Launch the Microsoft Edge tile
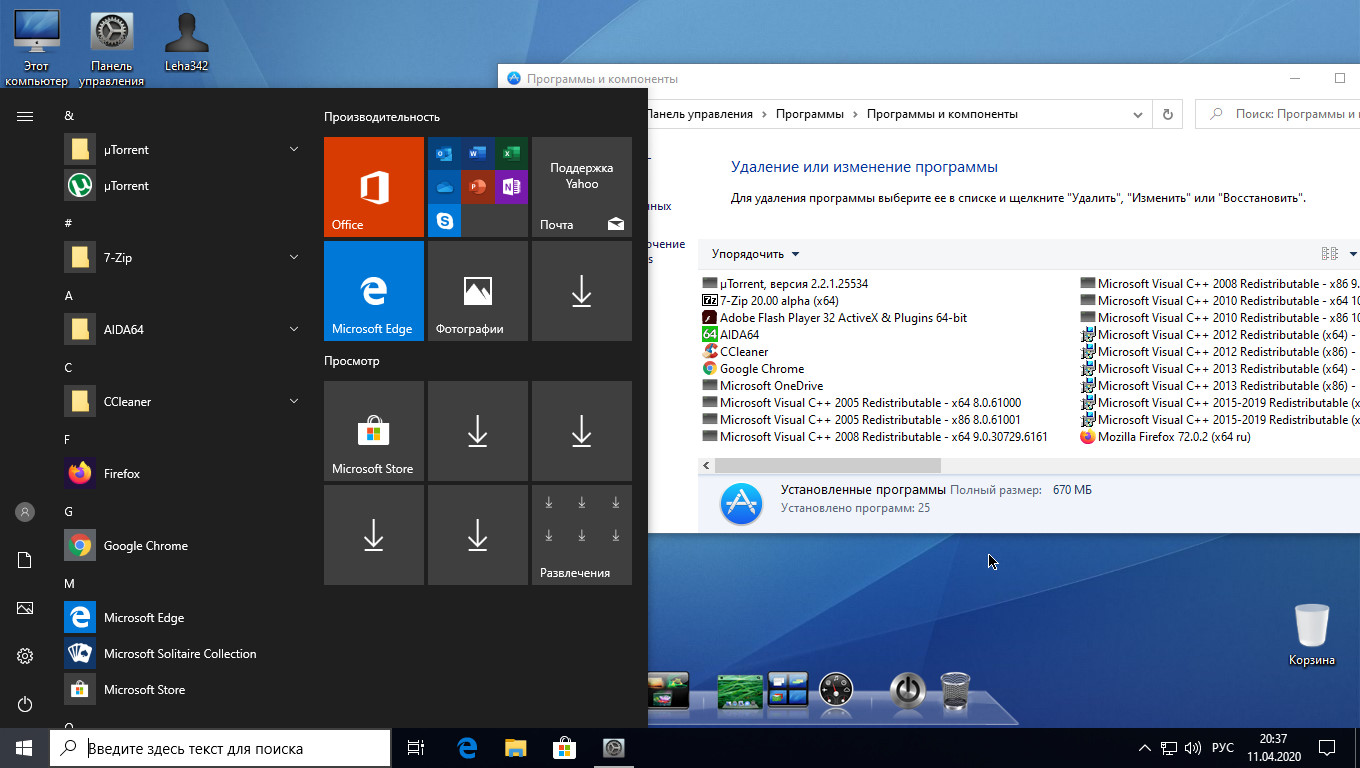Viewport: 1360px width, 768px height. (374, 291)
